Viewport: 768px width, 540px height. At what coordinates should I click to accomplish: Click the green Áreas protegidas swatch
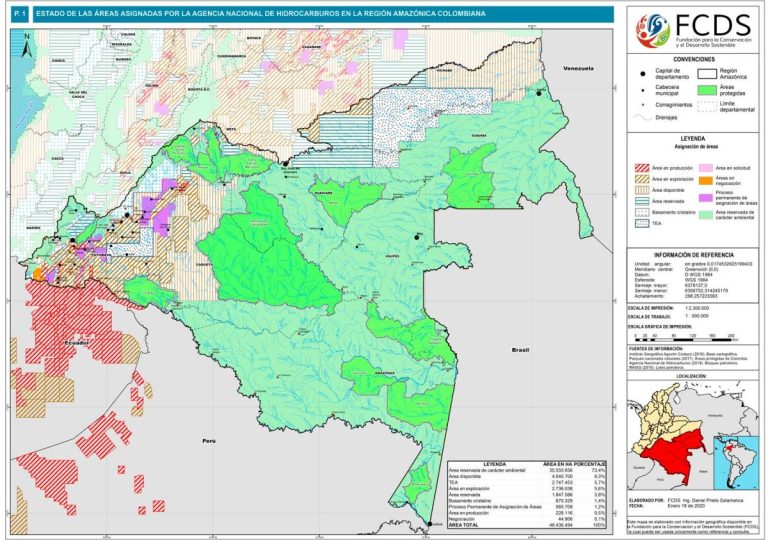coord(705,89)
